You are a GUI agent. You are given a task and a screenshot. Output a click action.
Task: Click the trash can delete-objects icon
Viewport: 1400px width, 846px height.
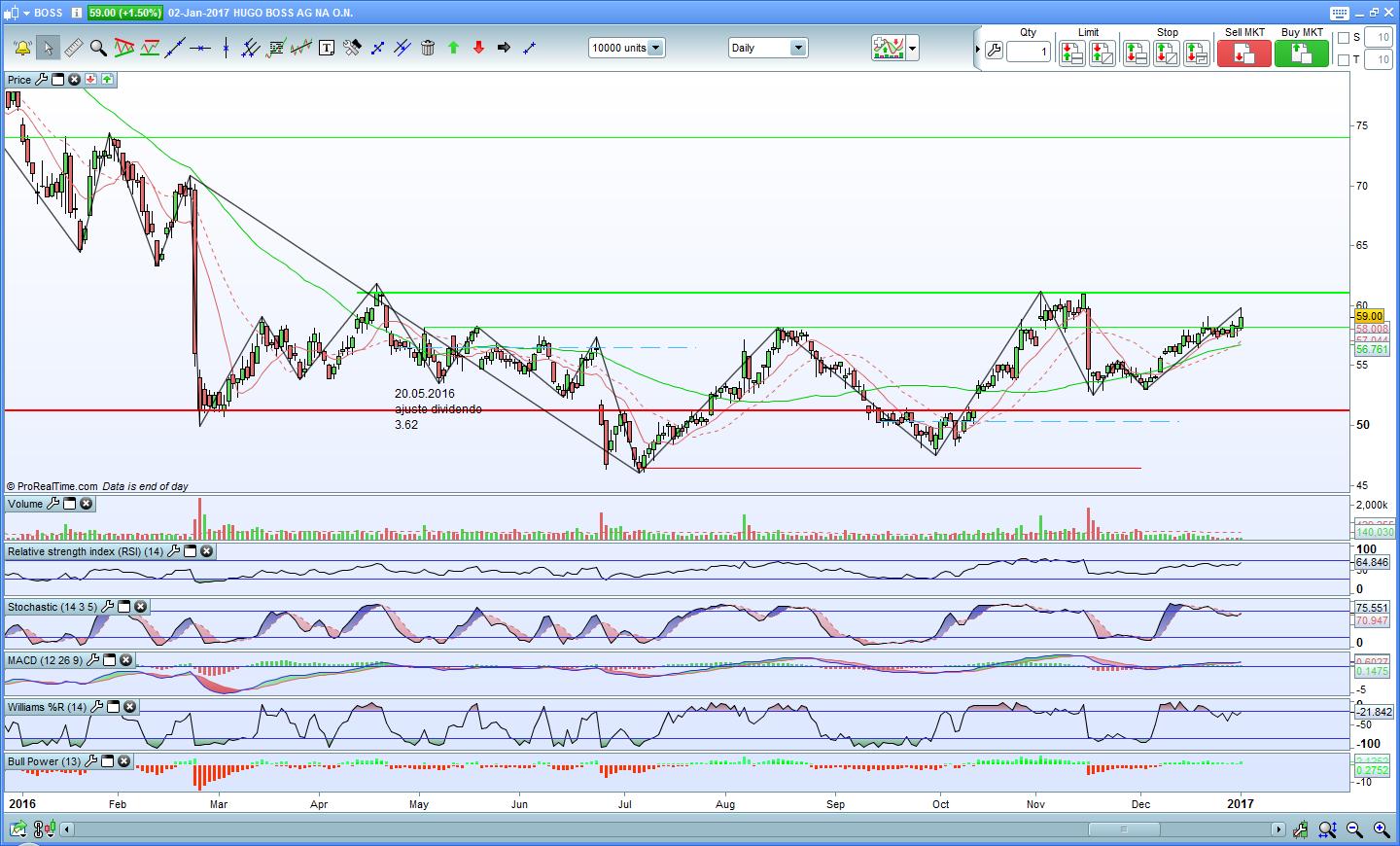(x=428, y=48)
